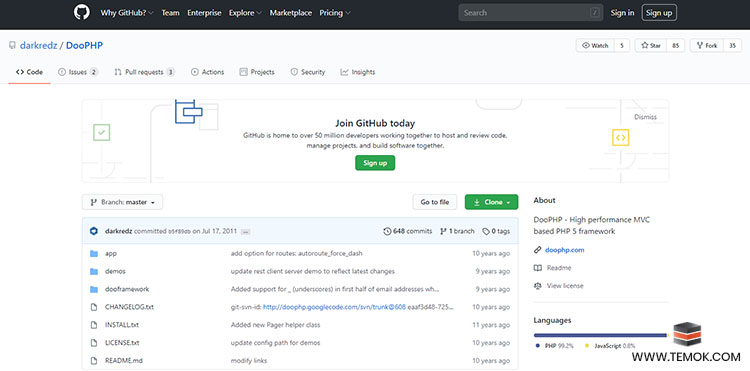Dismiss the Join GitHub banner
The height and width of the screenshot is (371, 750).
point(645,117)
